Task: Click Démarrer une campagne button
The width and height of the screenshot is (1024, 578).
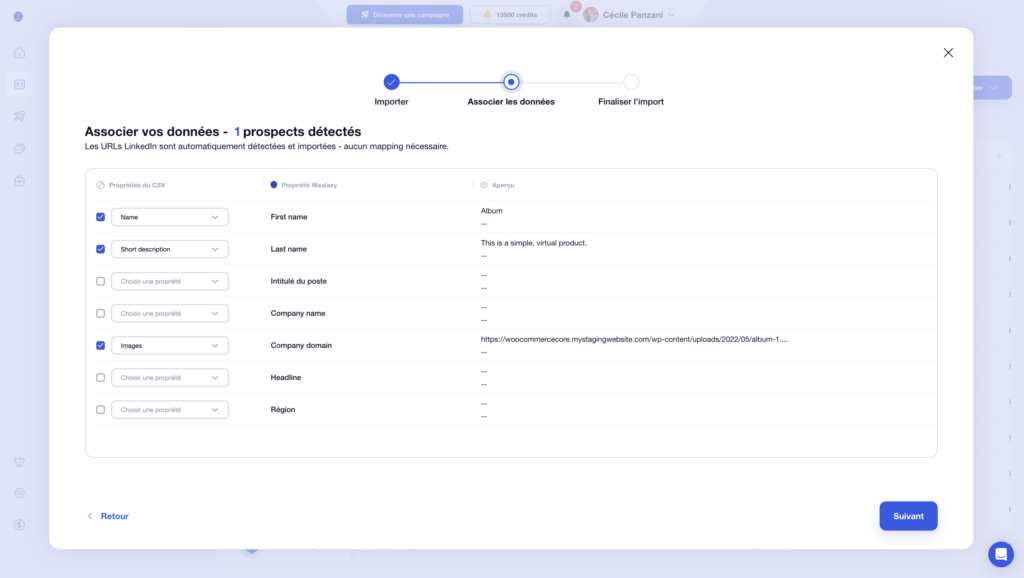Action: [x=404, y=14]
